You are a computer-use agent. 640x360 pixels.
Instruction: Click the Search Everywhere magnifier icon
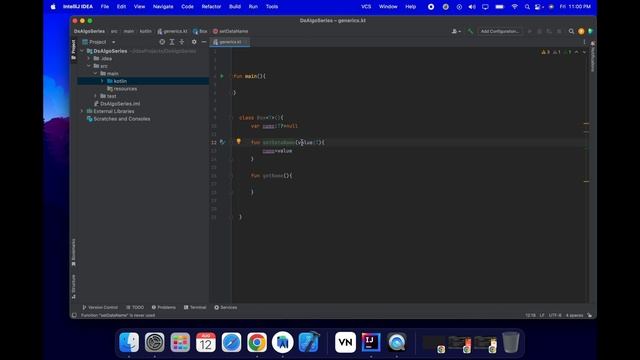point(571,31)
